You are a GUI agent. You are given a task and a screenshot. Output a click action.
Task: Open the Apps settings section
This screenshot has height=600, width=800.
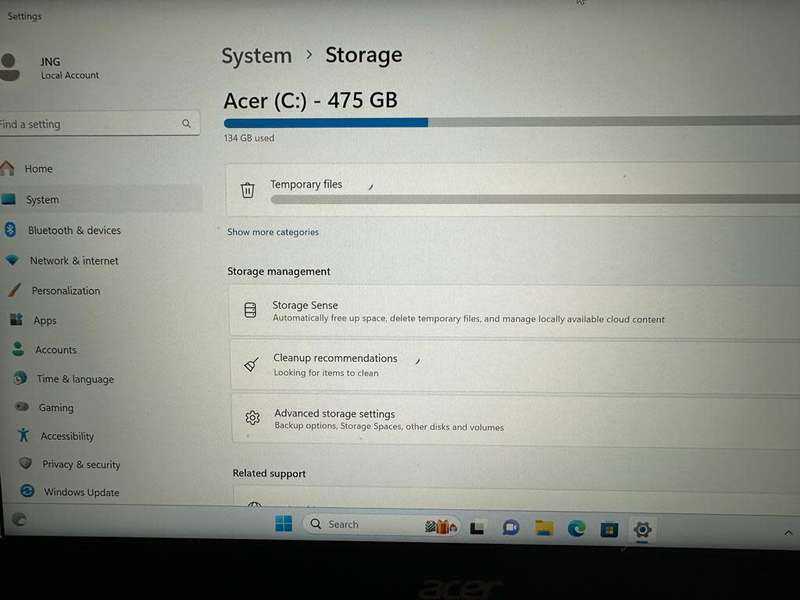pos(45,320)
